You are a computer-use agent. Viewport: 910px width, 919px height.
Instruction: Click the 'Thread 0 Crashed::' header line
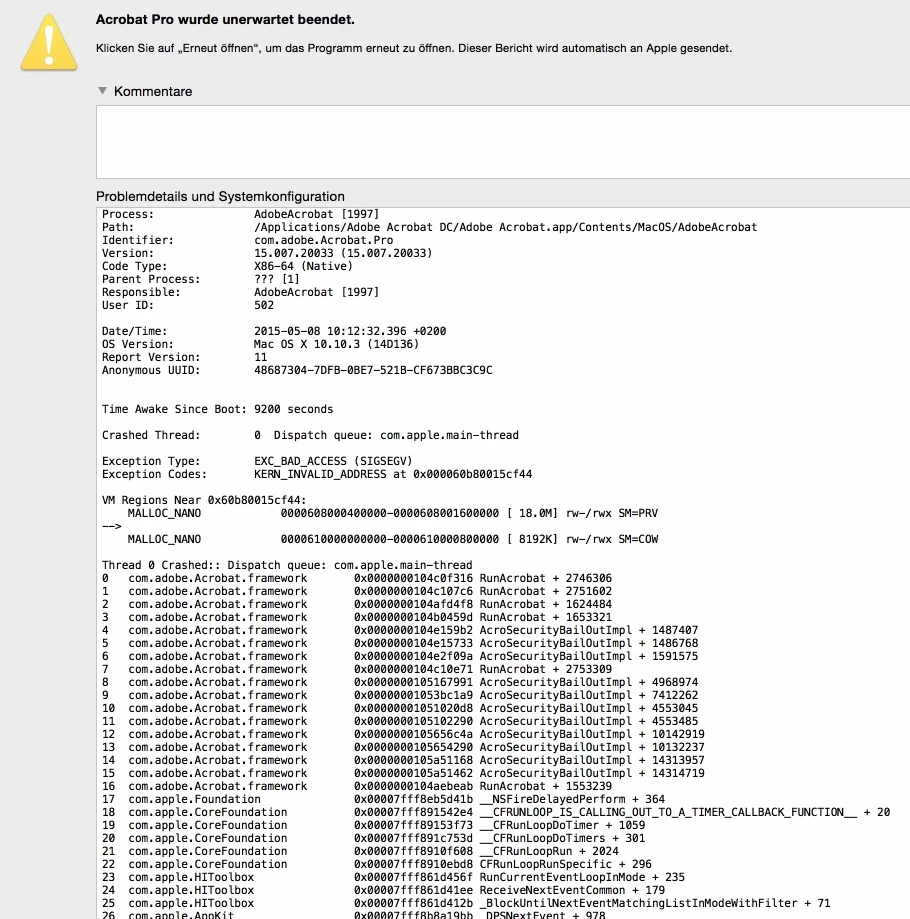point(287,565)
